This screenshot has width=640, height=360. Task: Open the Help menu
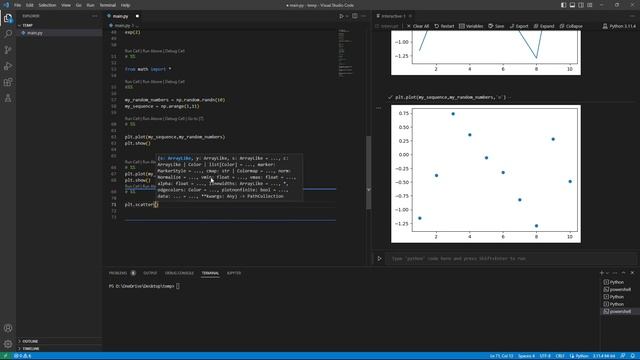(125, 5)
